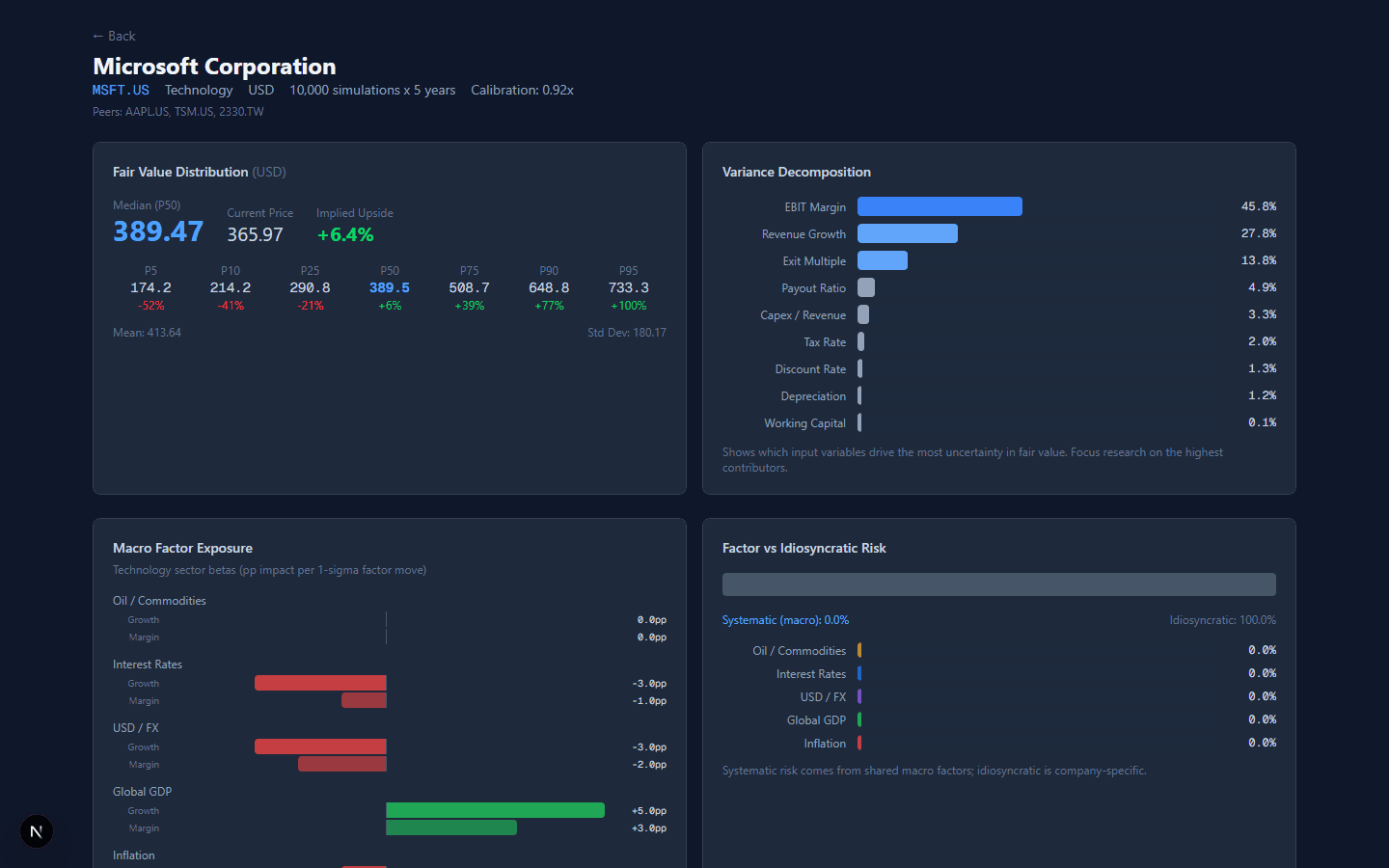The image size is (1389, 868).
Task: Click the +5.0pp Global GDP value
Action: tap(649, 811)
